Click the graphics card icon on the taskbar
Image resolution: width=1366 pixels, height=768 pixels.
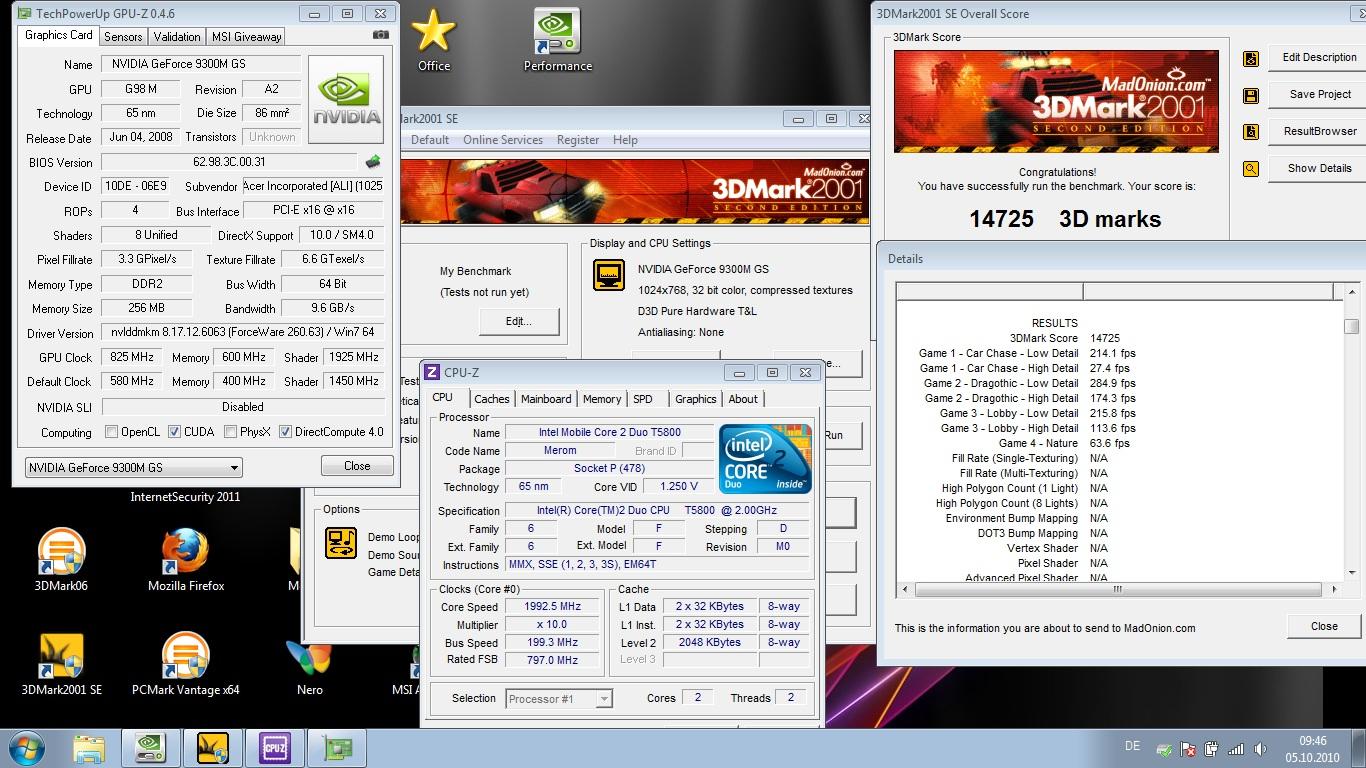[337, 748]
